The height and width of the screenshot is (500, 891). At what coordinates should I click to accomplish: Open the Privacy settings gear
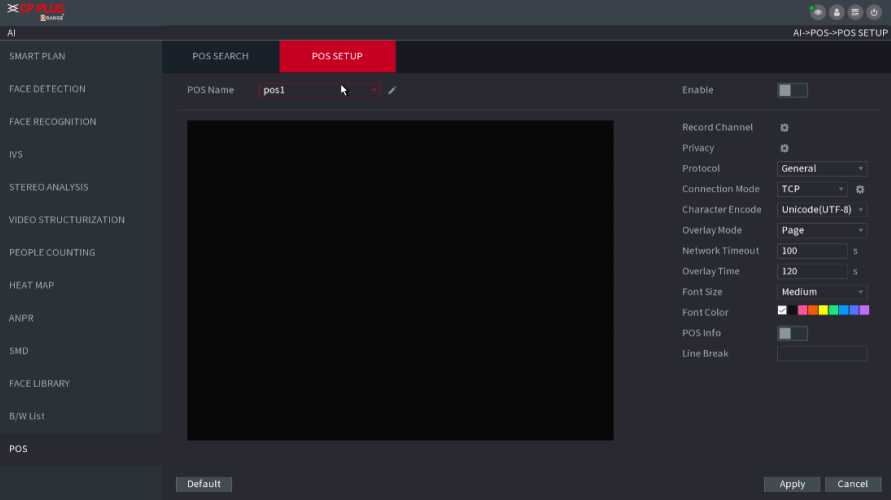tap(784, 148)
